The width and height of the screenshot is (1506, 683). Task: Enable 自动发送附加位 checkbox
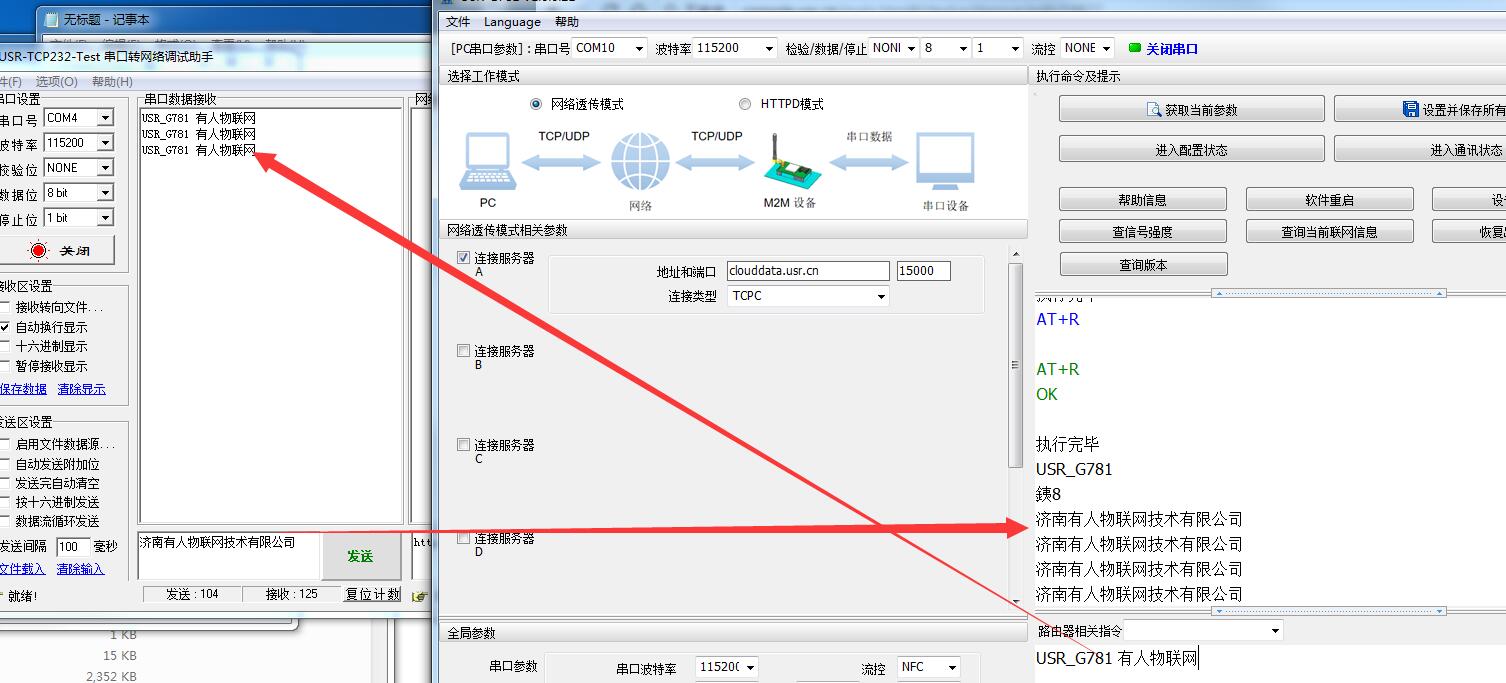point(5,464)
